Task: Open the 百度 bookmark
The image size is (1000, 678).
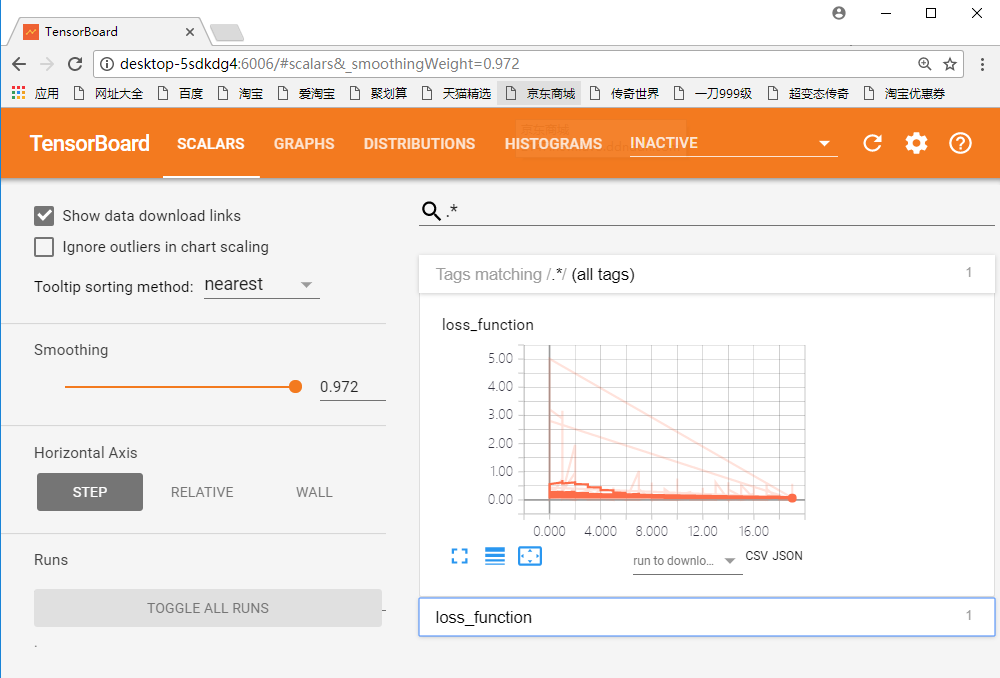Action: point(180,94)
